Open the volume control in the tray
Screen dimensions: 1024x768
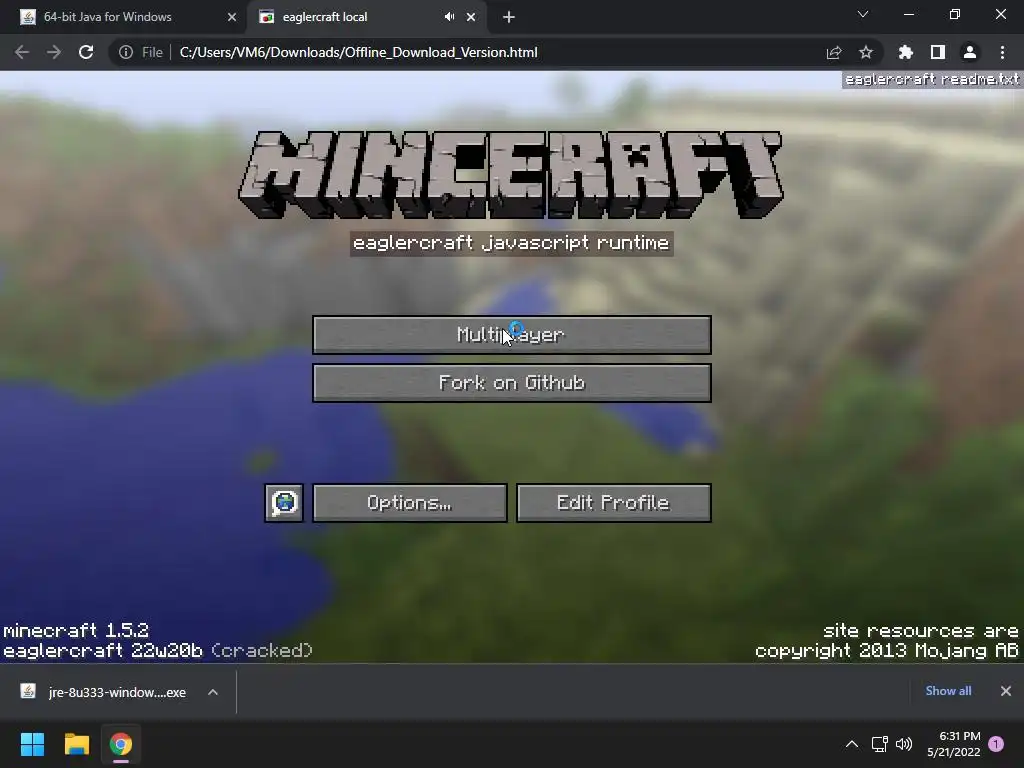[x=904, y=744]
